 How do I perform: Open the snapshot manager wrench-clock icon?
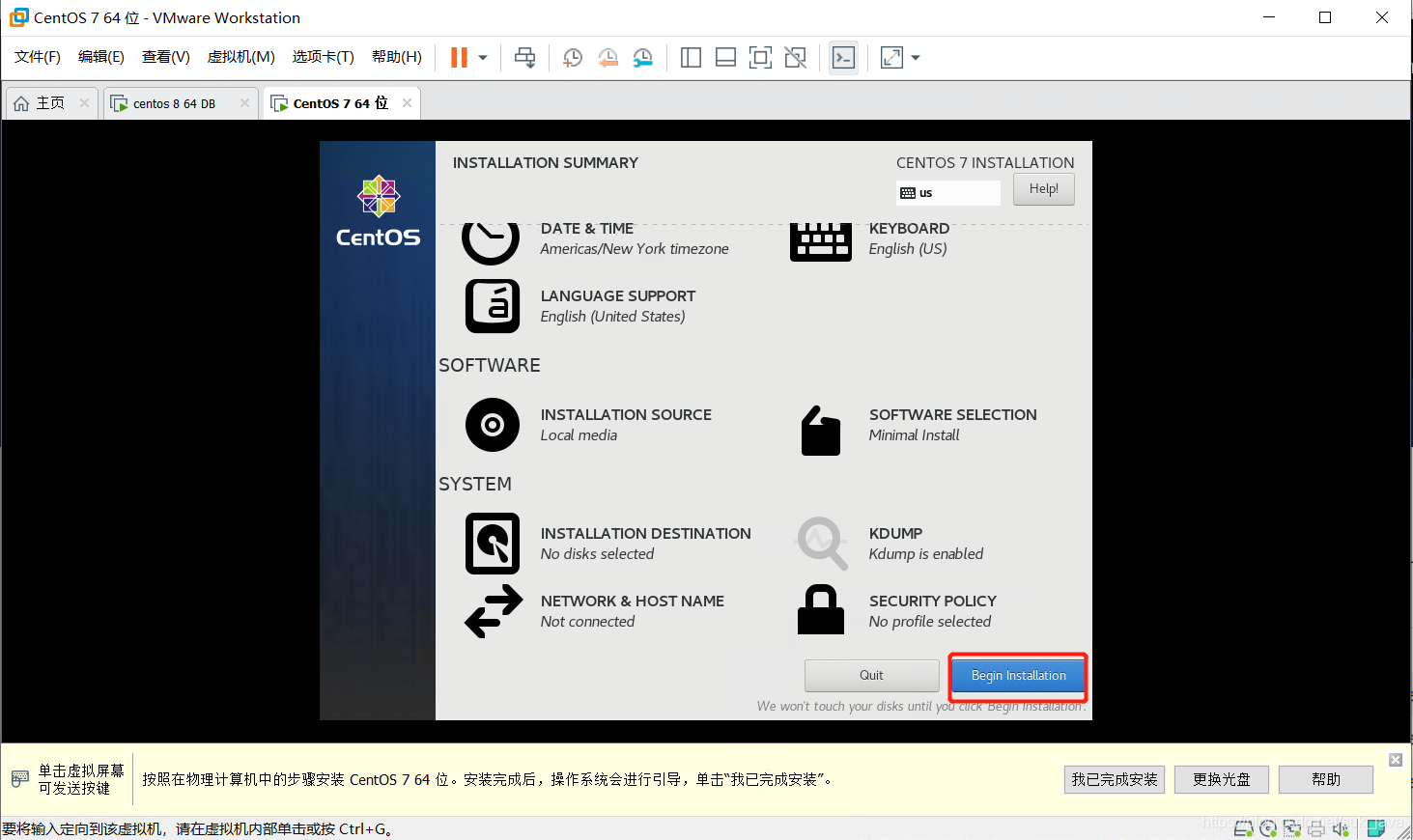(x=642, y=58)
